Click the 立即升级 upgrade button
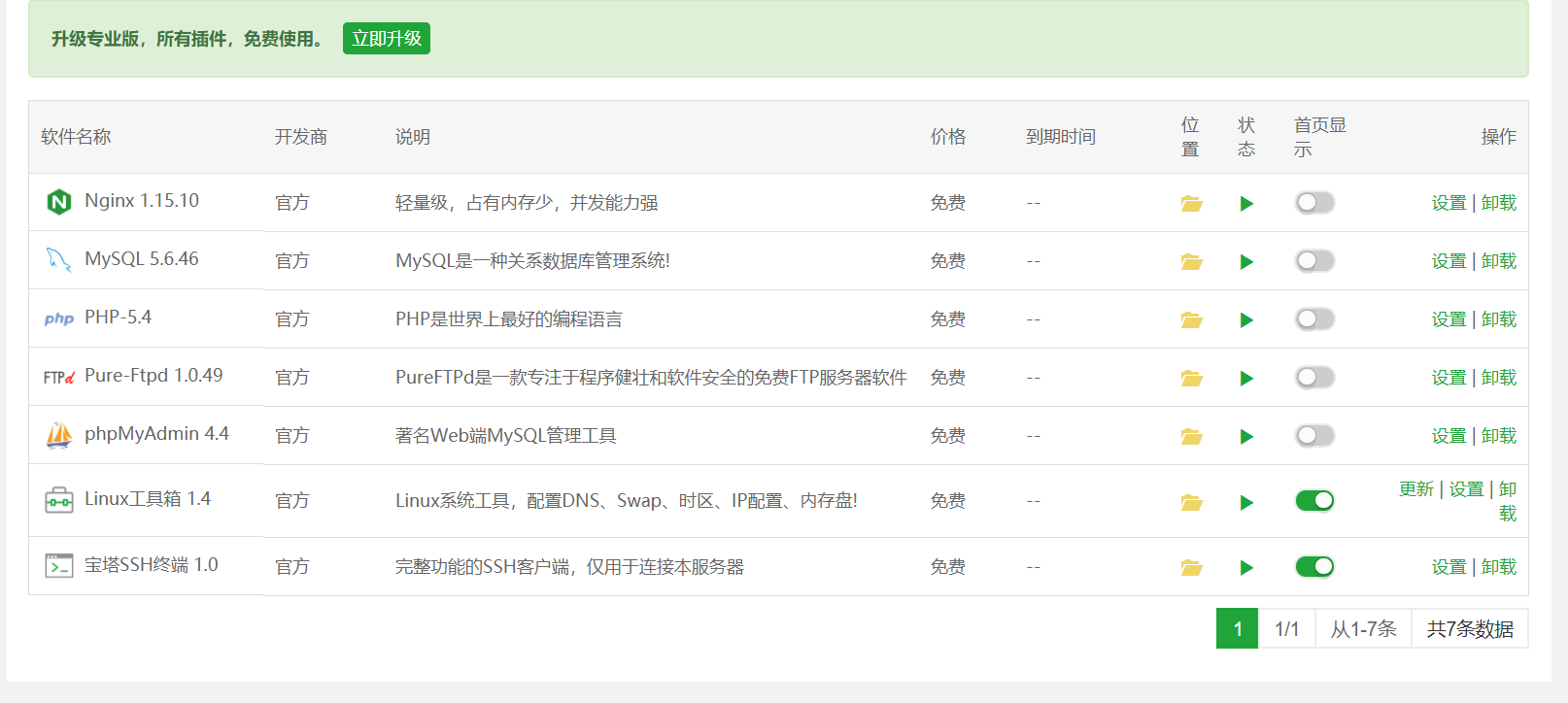The width and height of the screenshot is (1568, 703). click(x=386, y=39)
